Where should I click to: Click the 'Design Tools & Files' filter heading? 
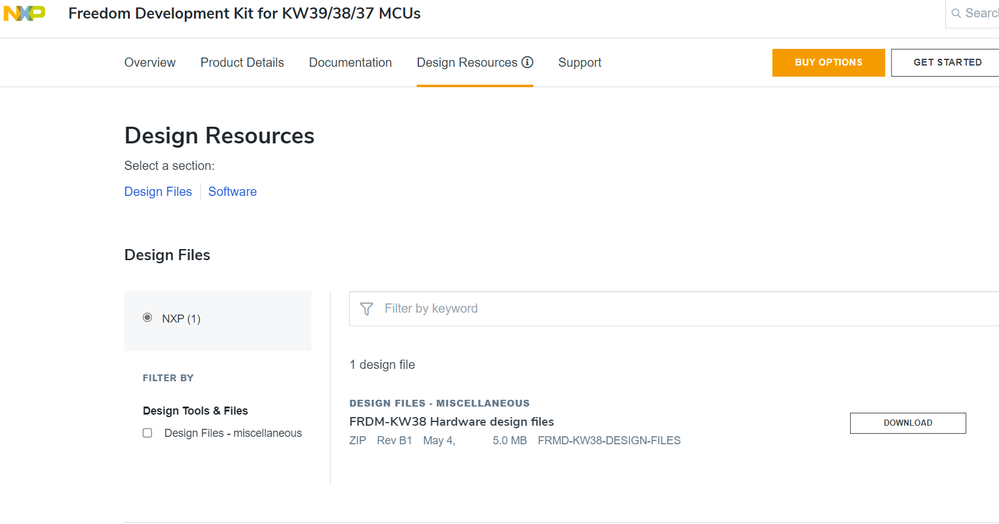click(x=195, y=411)
